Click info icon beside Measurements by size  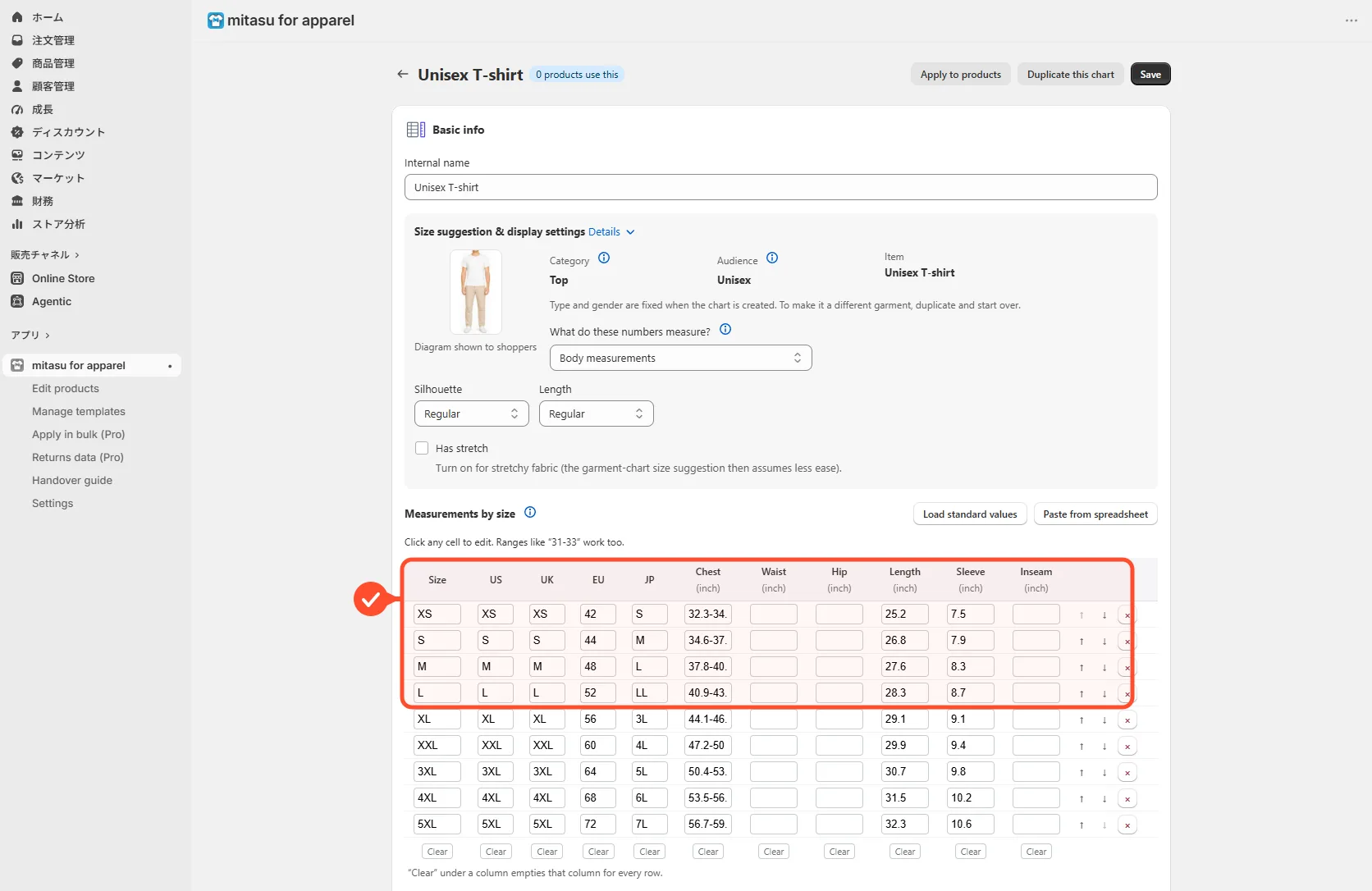pos(530,512)
